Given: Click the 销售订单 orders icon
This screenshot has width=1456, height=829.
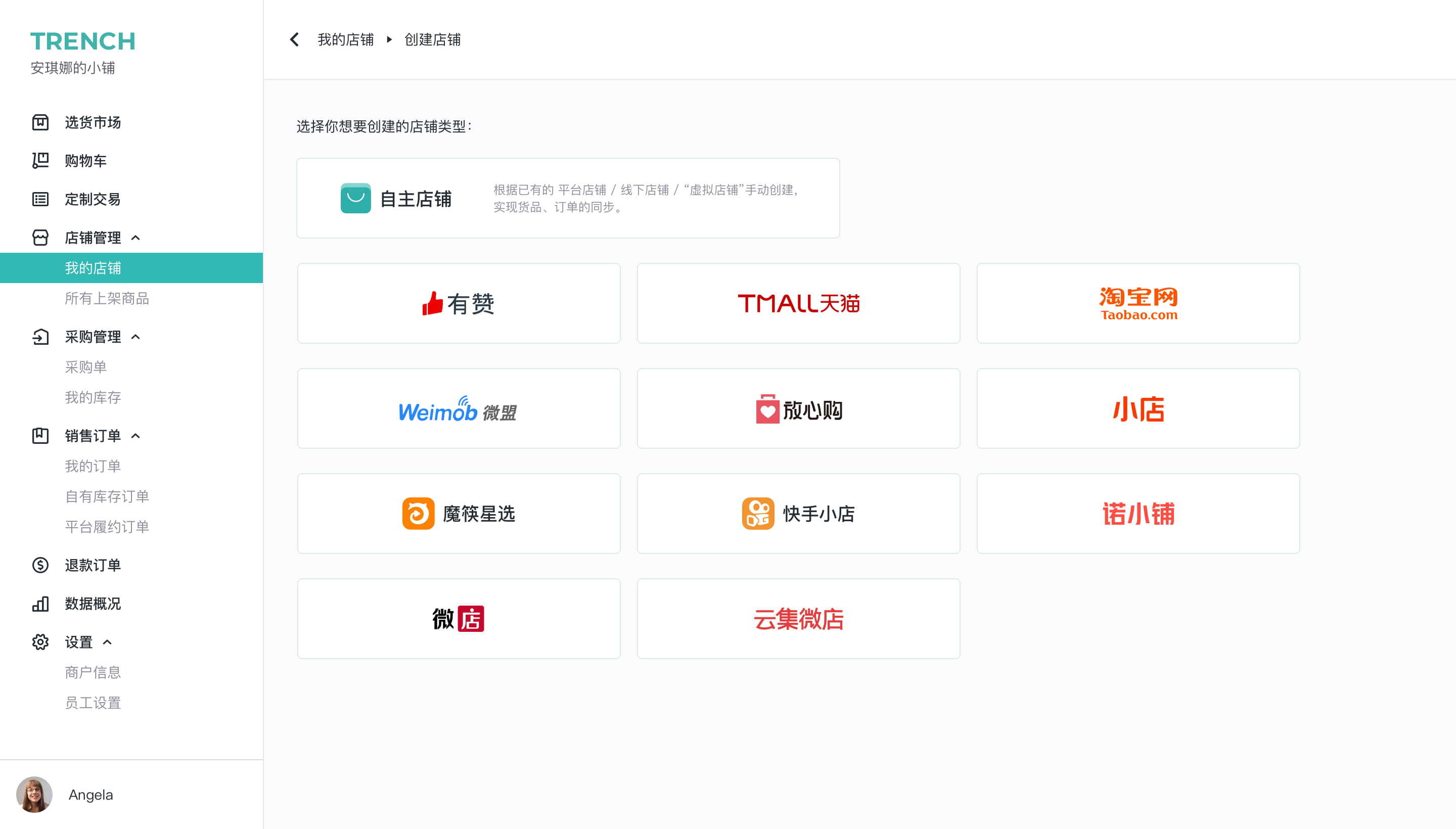Looking at the screenshot, I should tap(40, 436).
